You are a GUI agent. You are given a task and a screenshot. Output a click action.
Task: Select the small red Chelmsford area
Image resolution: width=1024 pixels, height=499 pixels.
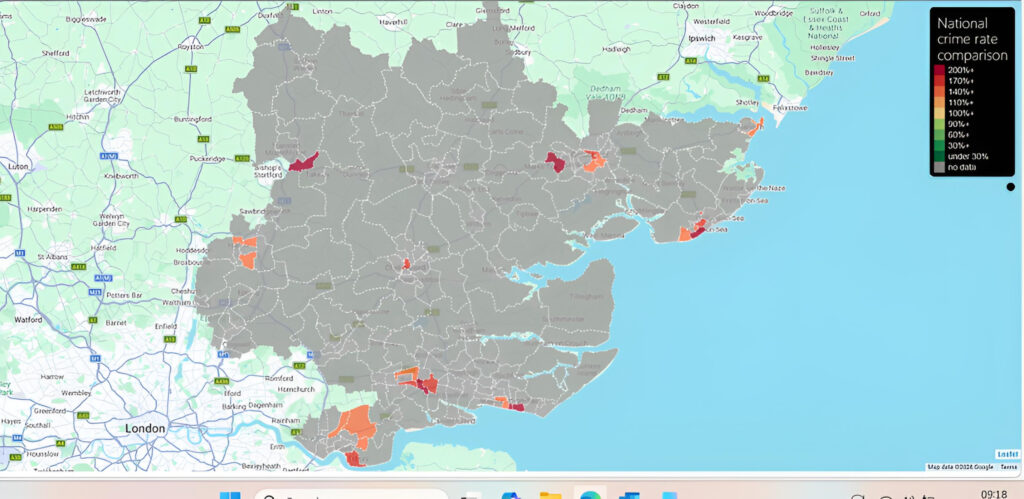pos(406,264)
